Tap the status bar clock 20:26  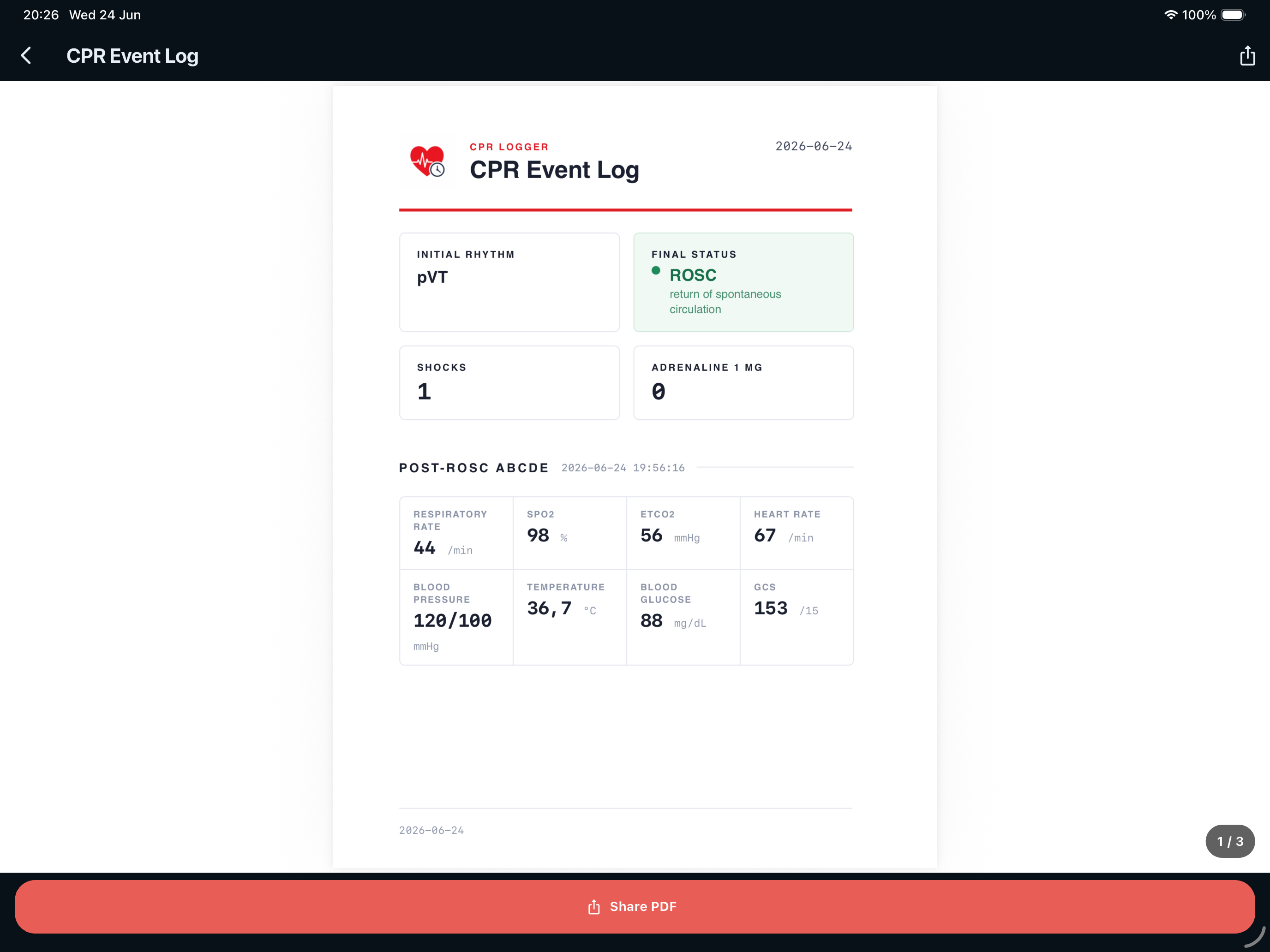coord(41,15)
